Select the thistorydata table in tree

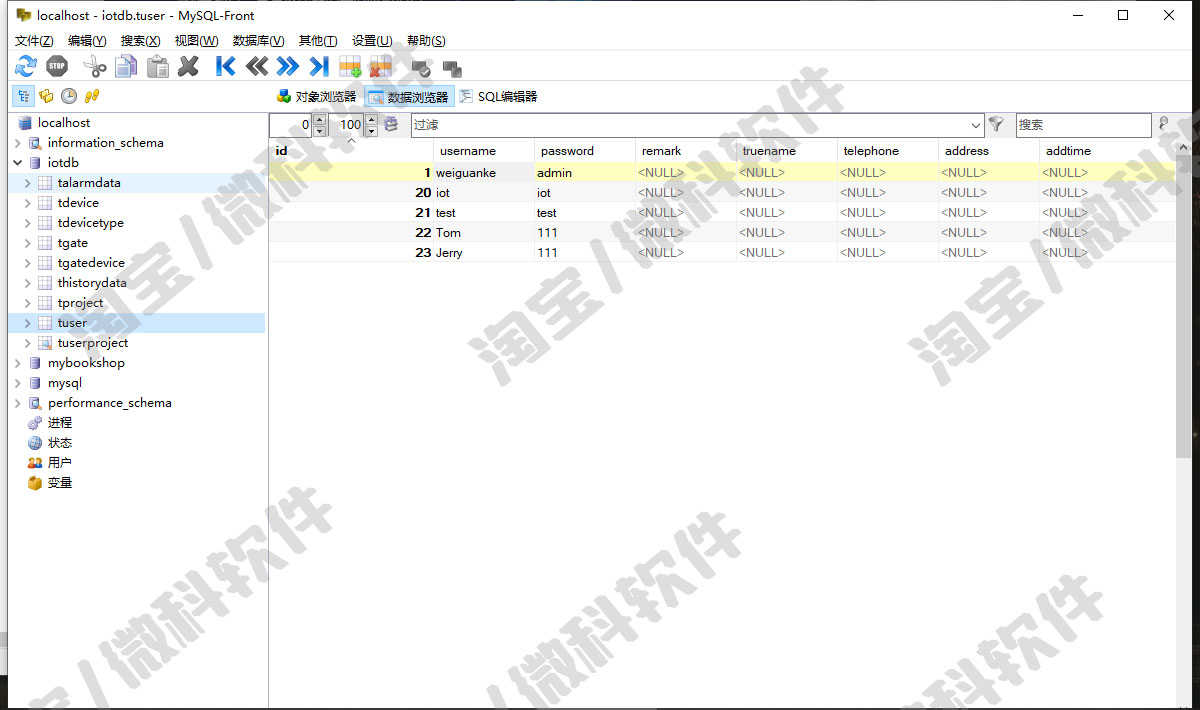[92, 283]
